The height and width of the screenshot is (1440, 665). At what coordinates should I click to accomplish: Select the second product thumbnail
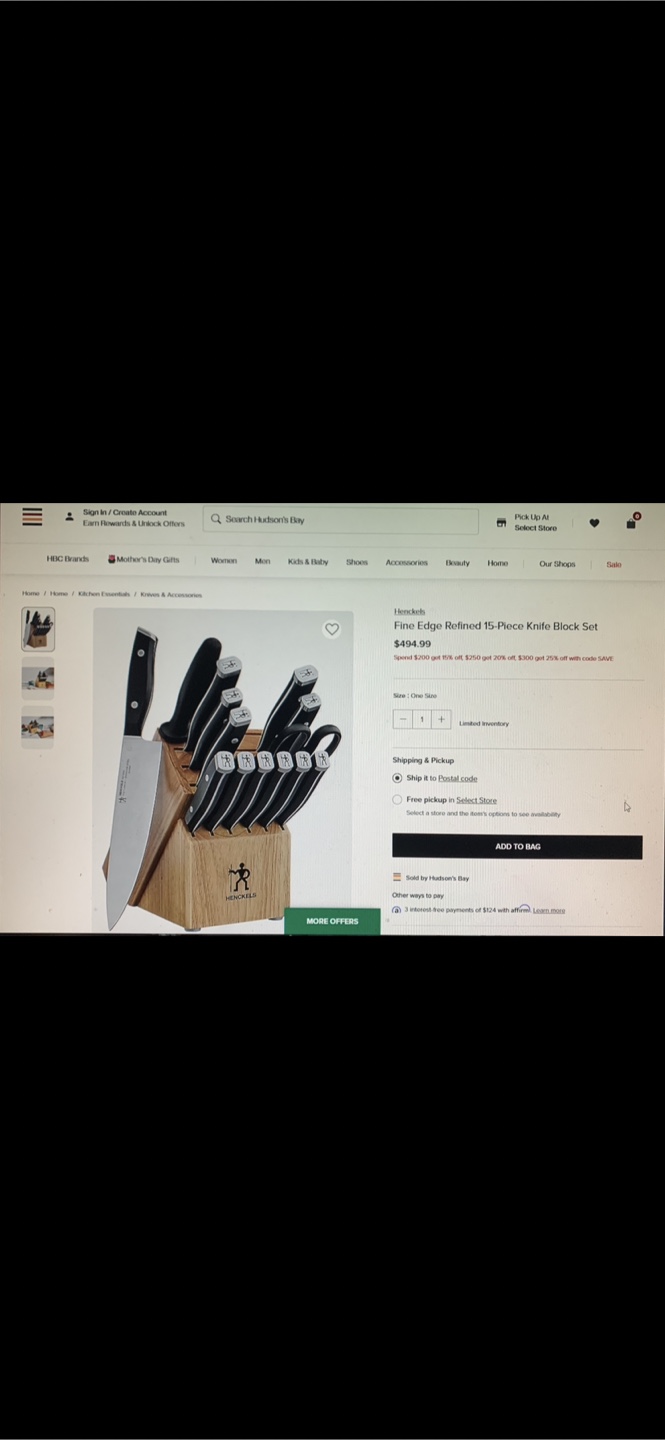pos(38,678)
